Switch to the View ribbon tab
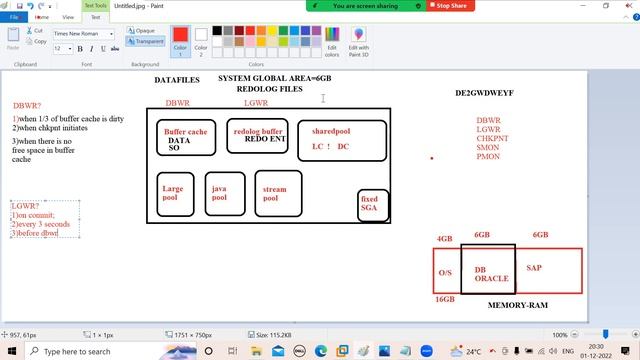This screenshot has height=360, width=640. tap(68, 17)
